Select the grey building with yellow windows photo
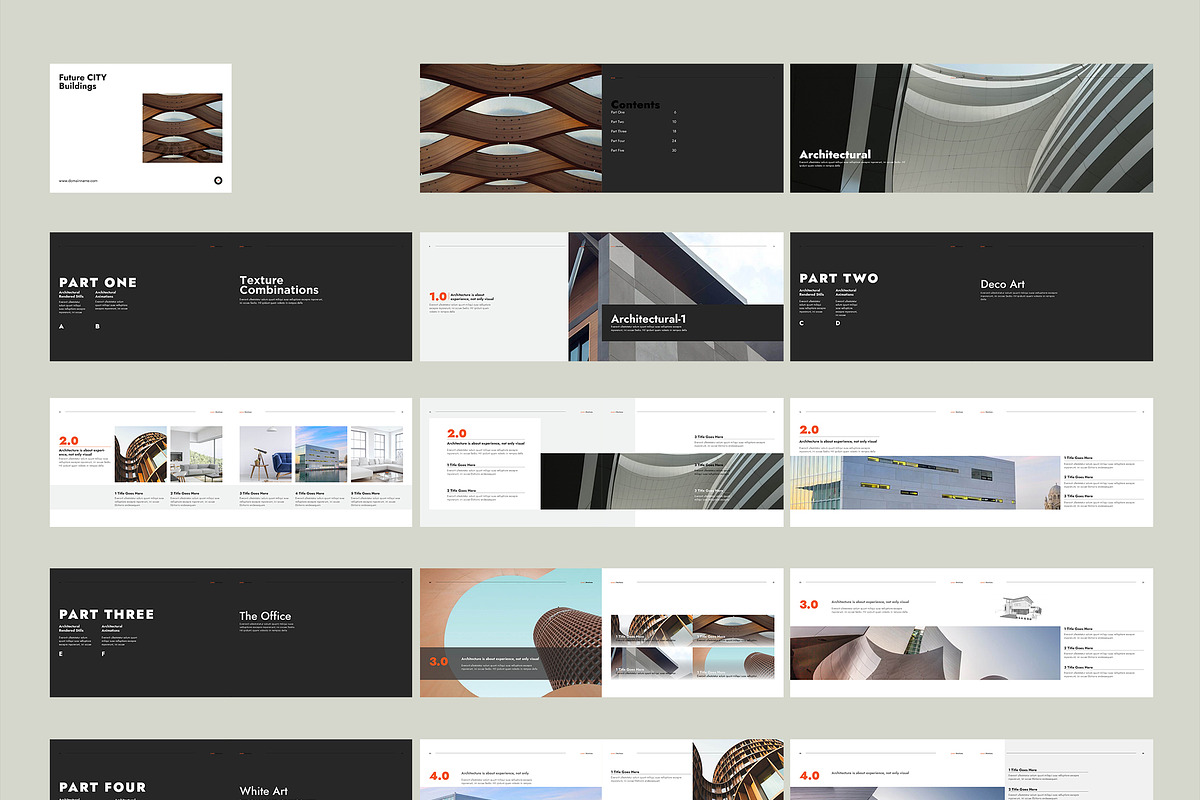 click(x=926, y=481)
